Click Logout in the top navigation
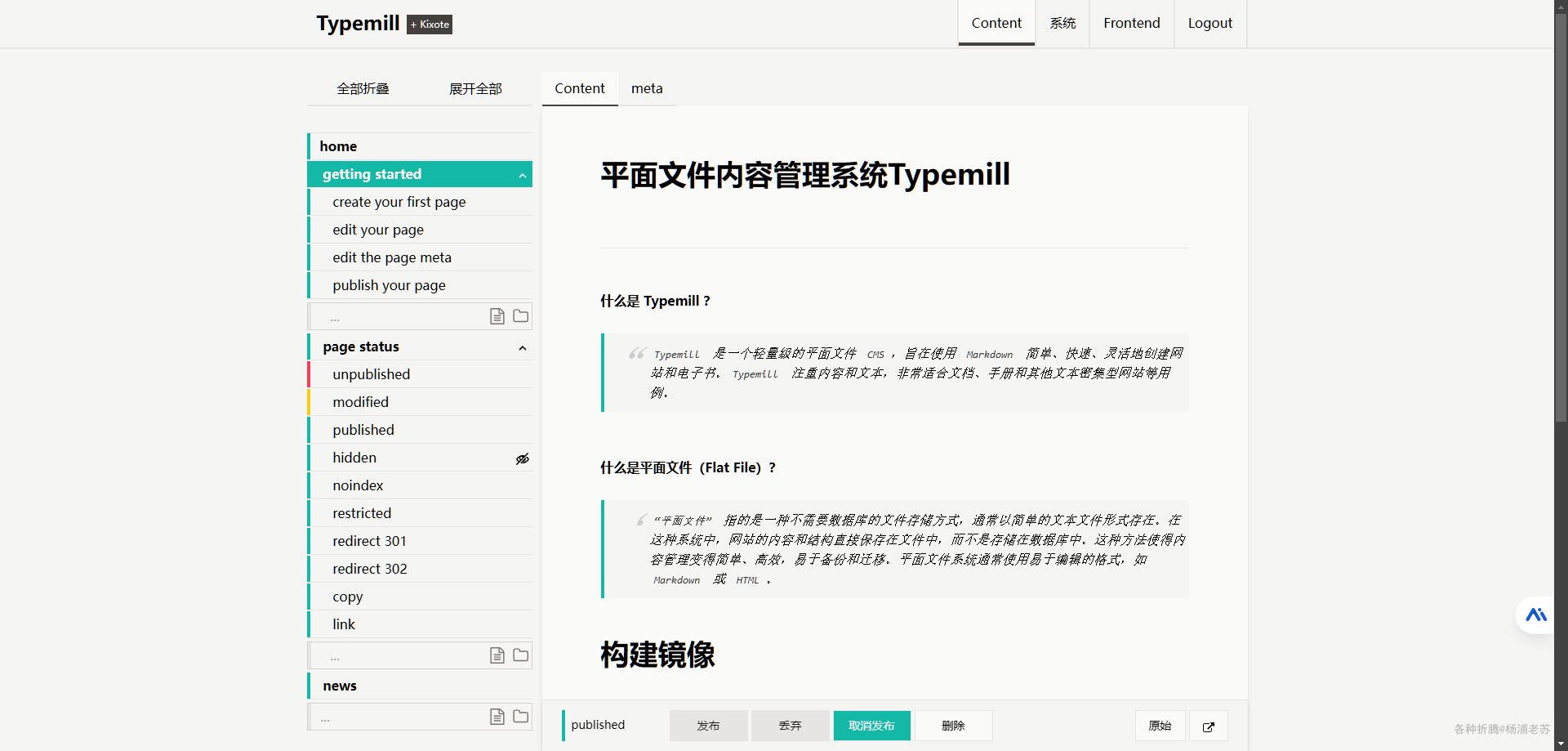Image resolution: width=1568 pixels, height=751 pixels. click(1210, 23)
